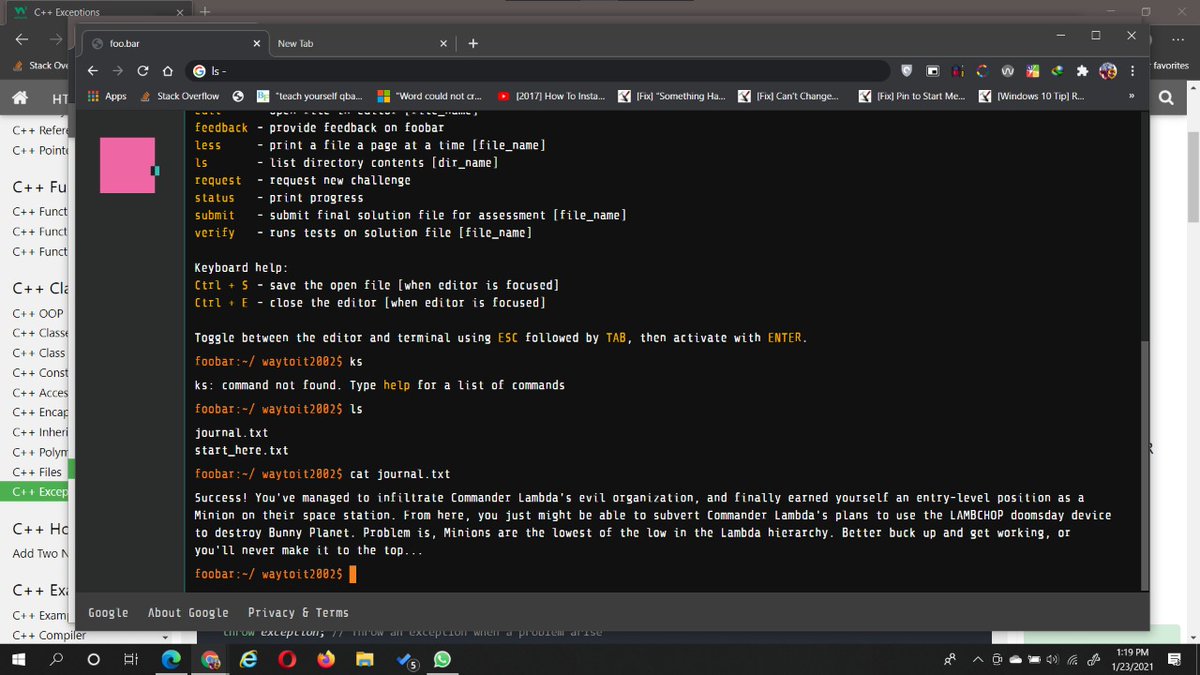This screenshot has width=1200, height=675.
Task: Open Google Chrome from taskbar
Action: tap(211, 660)
